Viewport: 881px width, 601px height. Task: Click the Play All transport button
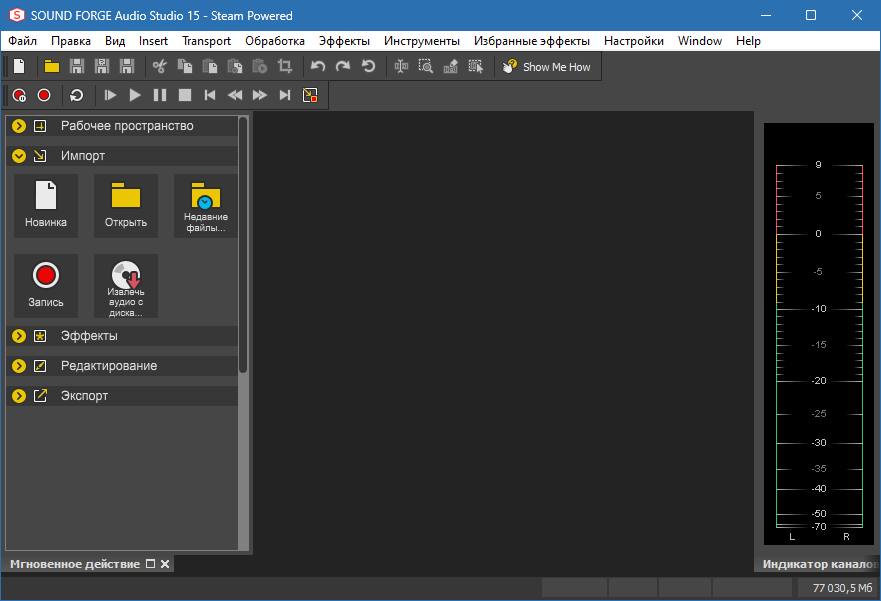click(110, 95)
